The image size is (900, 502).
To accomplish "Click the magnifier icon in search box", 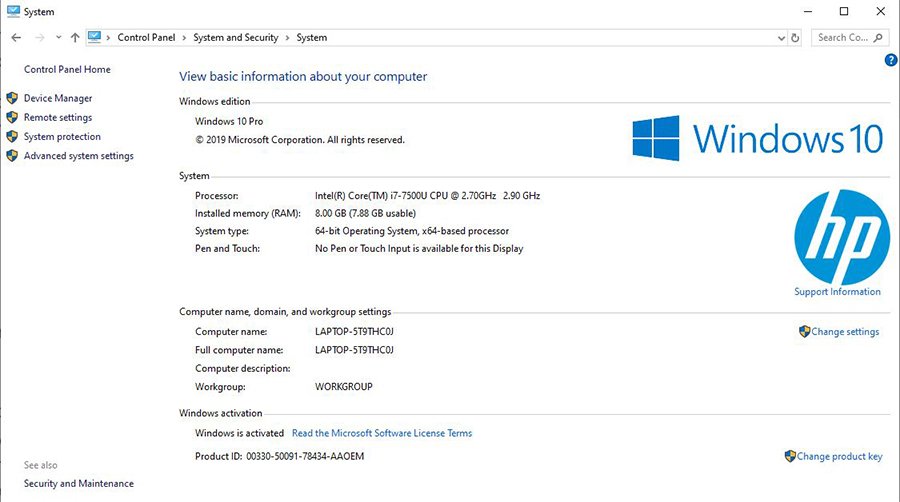I will click(x=878, y=38).
